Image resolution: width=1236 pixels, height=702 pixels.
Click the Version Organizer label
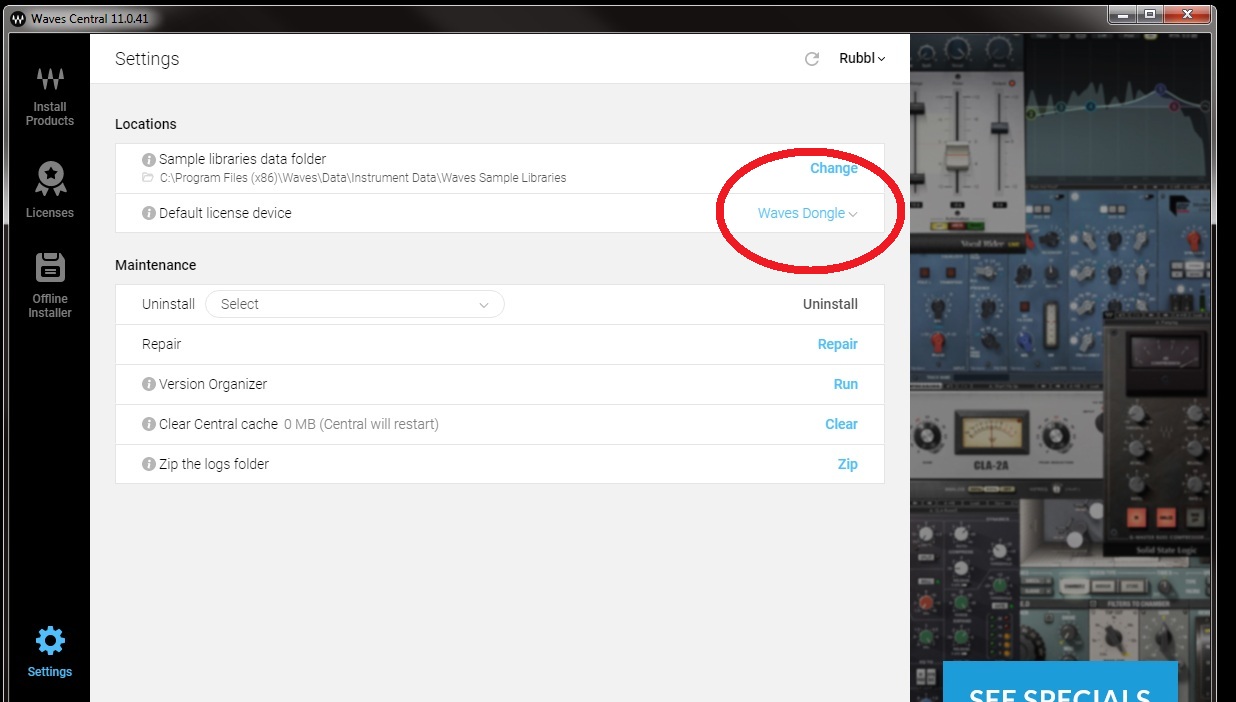(x=213, y=384)
